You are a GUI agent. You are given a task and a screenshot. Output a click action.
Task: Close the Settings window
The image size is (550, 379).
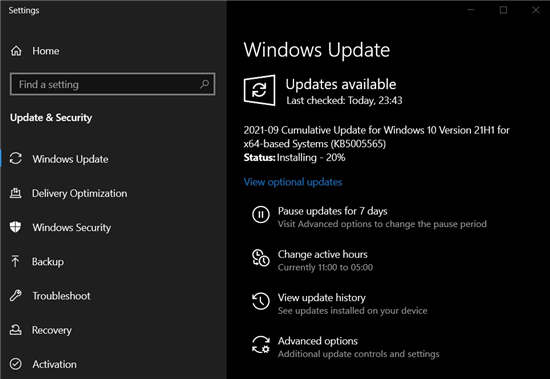(536, 10)
